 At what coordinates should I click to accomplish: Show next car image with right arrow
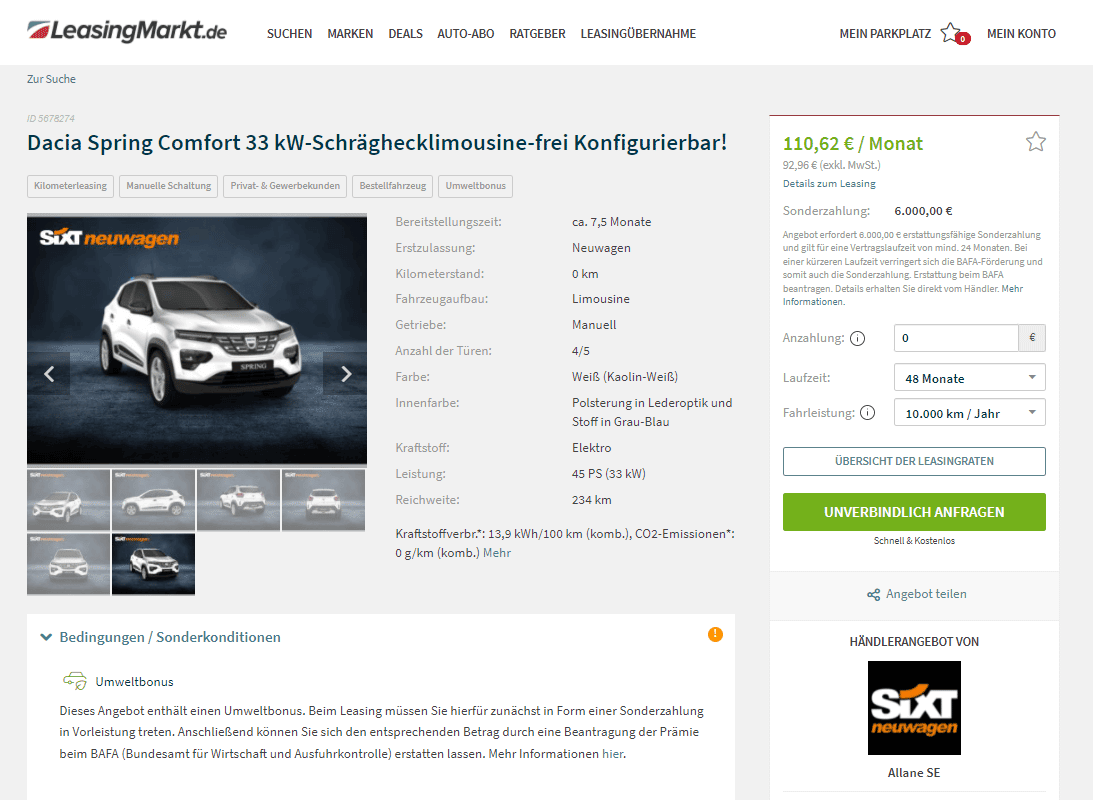(345, 374)
